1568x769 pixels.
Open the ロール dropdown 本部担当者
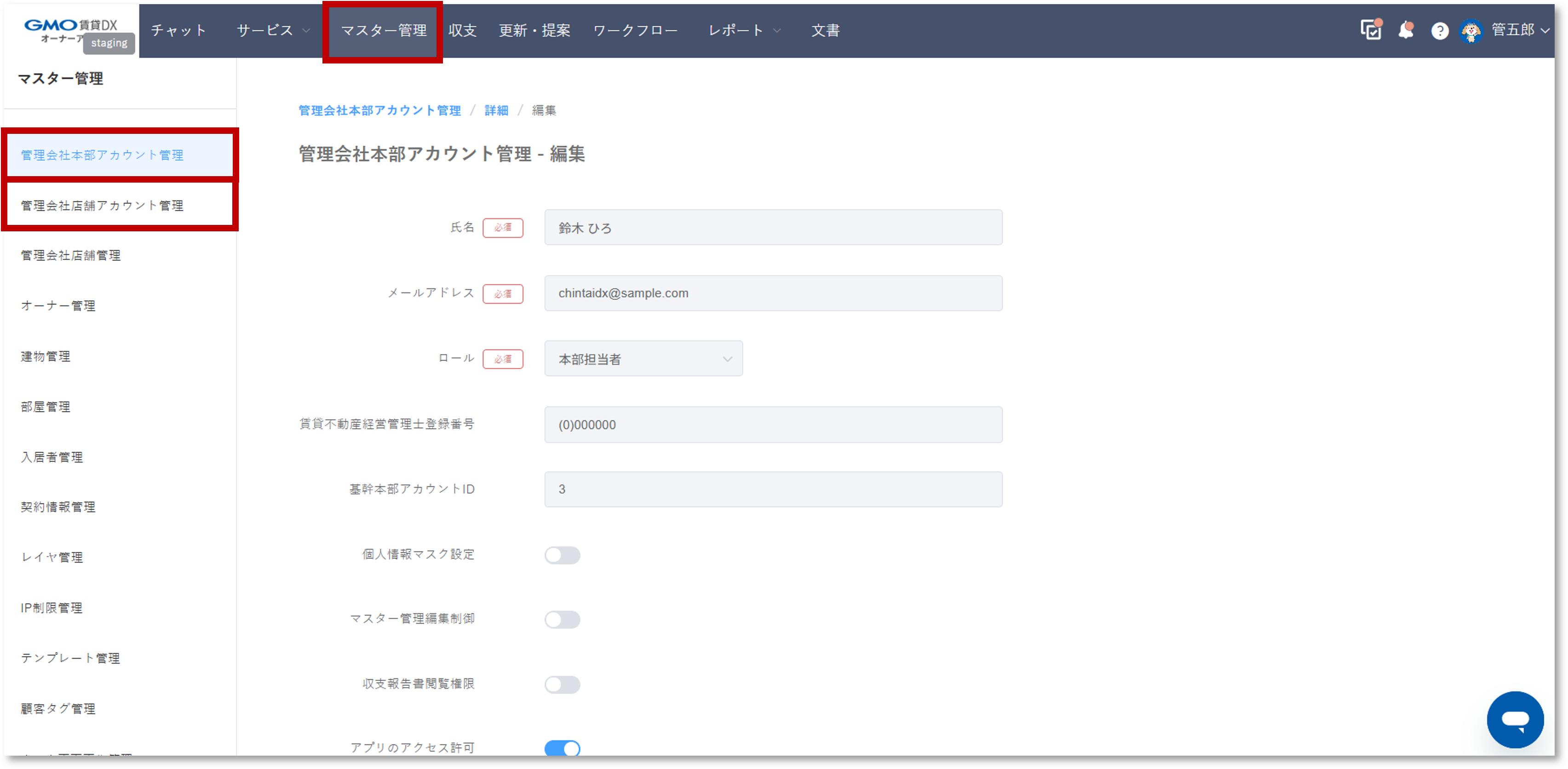pos(643,359)
